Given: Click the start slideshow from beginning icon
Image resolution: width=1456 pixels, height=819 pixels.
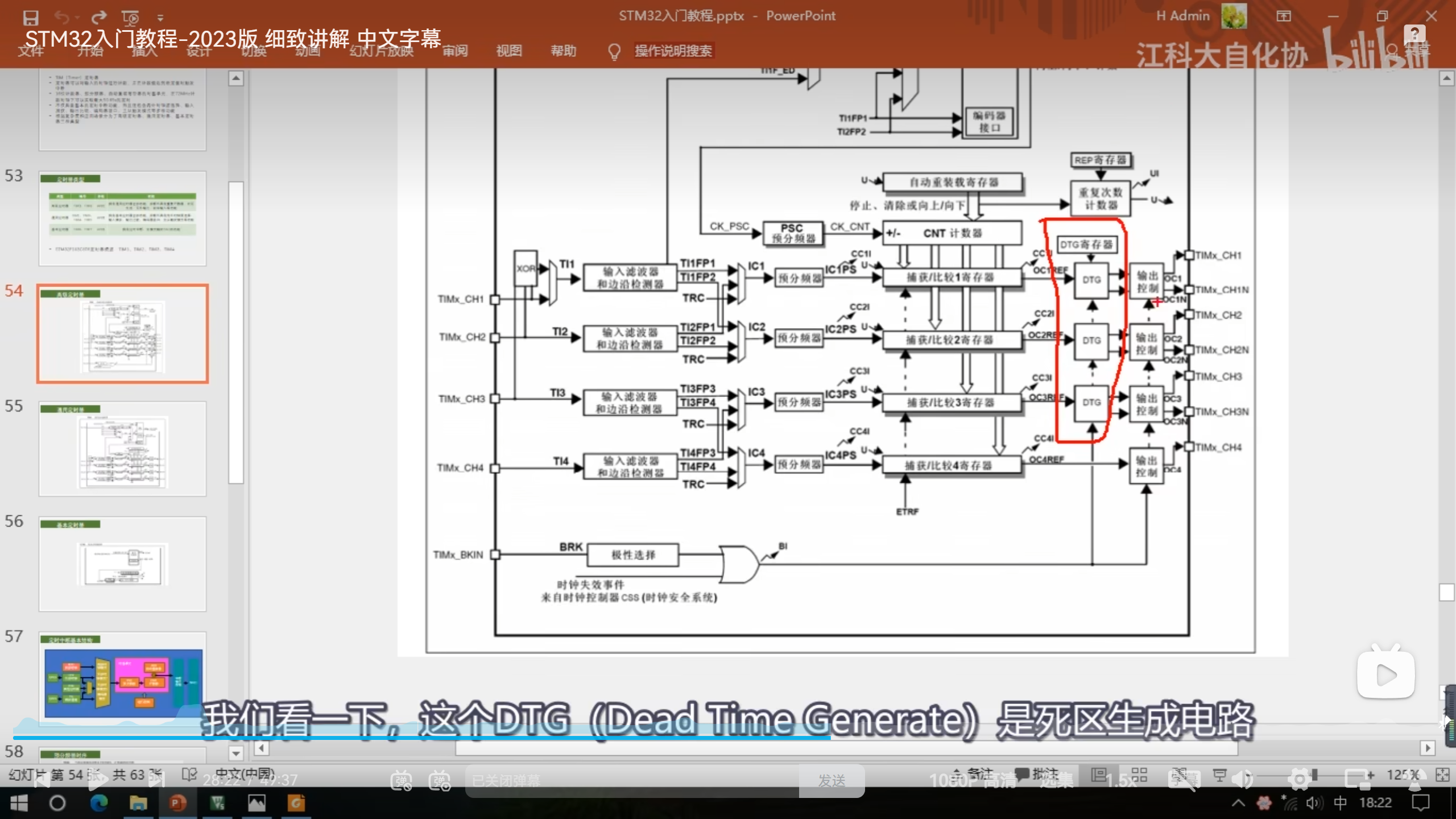Looking at the screenshot, I should pyautogui.click(x=130, y=18).
